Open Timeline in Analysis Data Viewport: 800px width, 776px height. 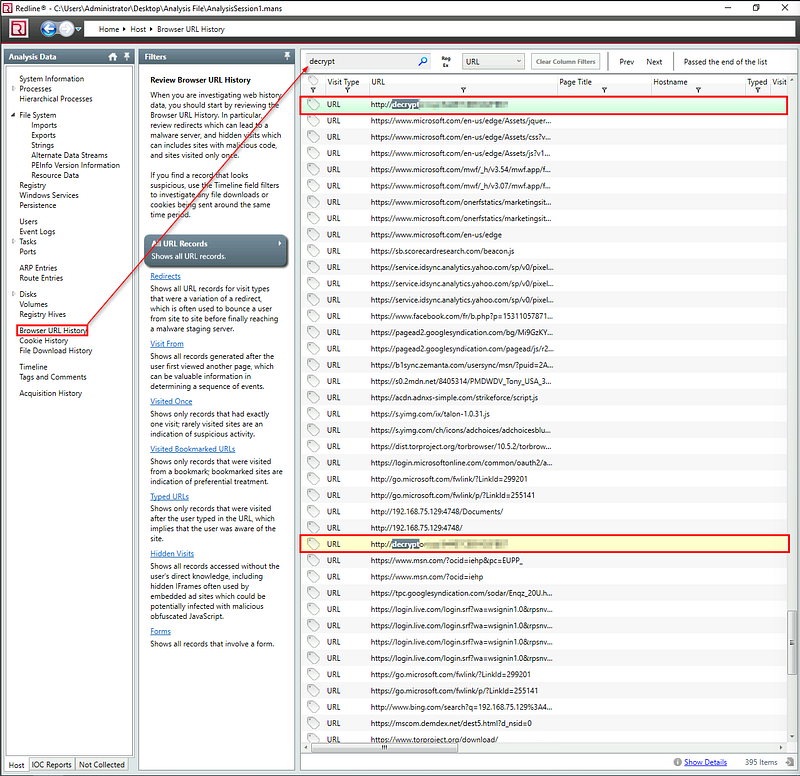(x=34, y=367)
